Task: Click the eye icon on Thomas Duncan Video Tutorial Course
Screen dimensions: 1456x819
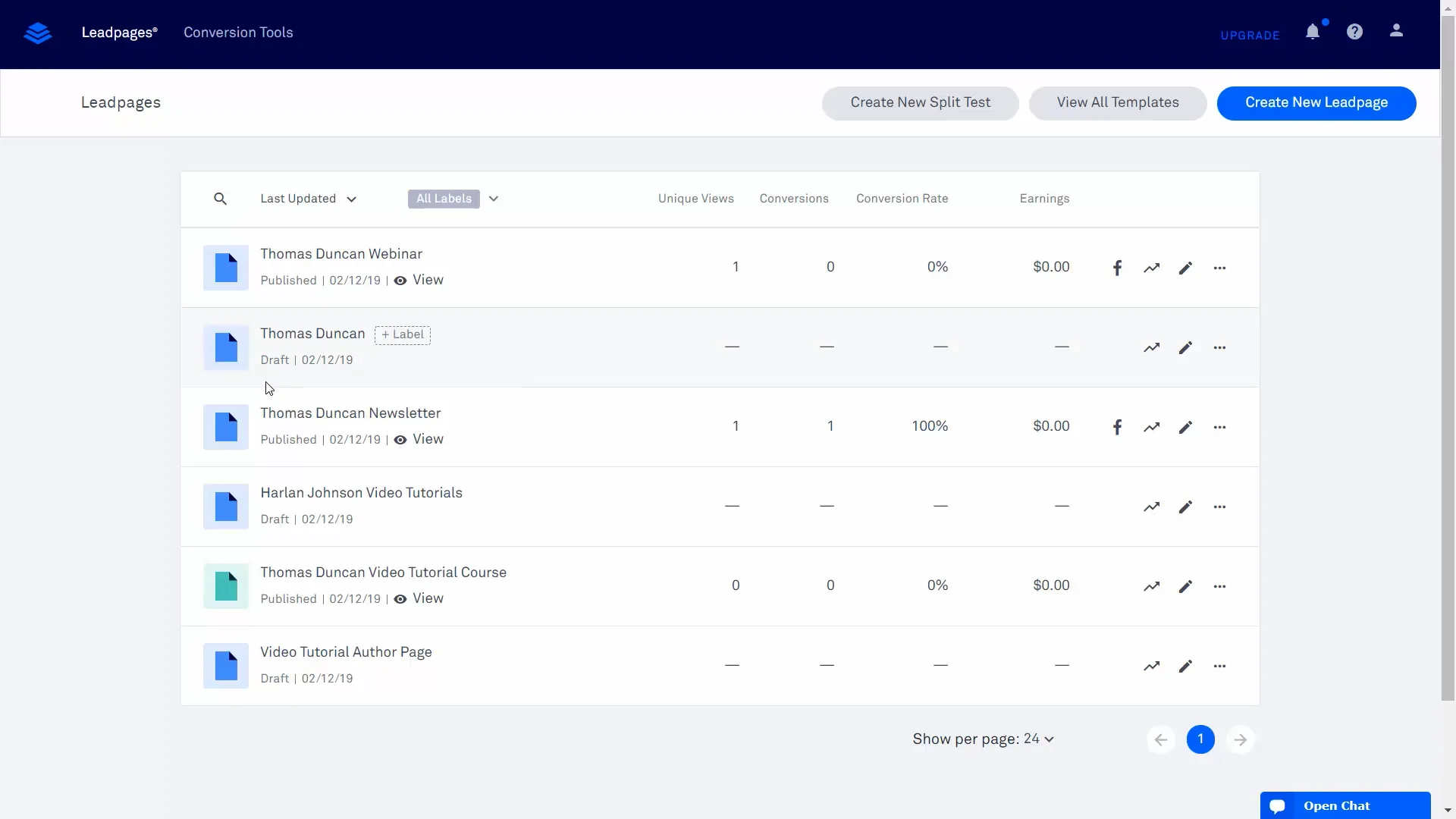Action: (400, 598)
